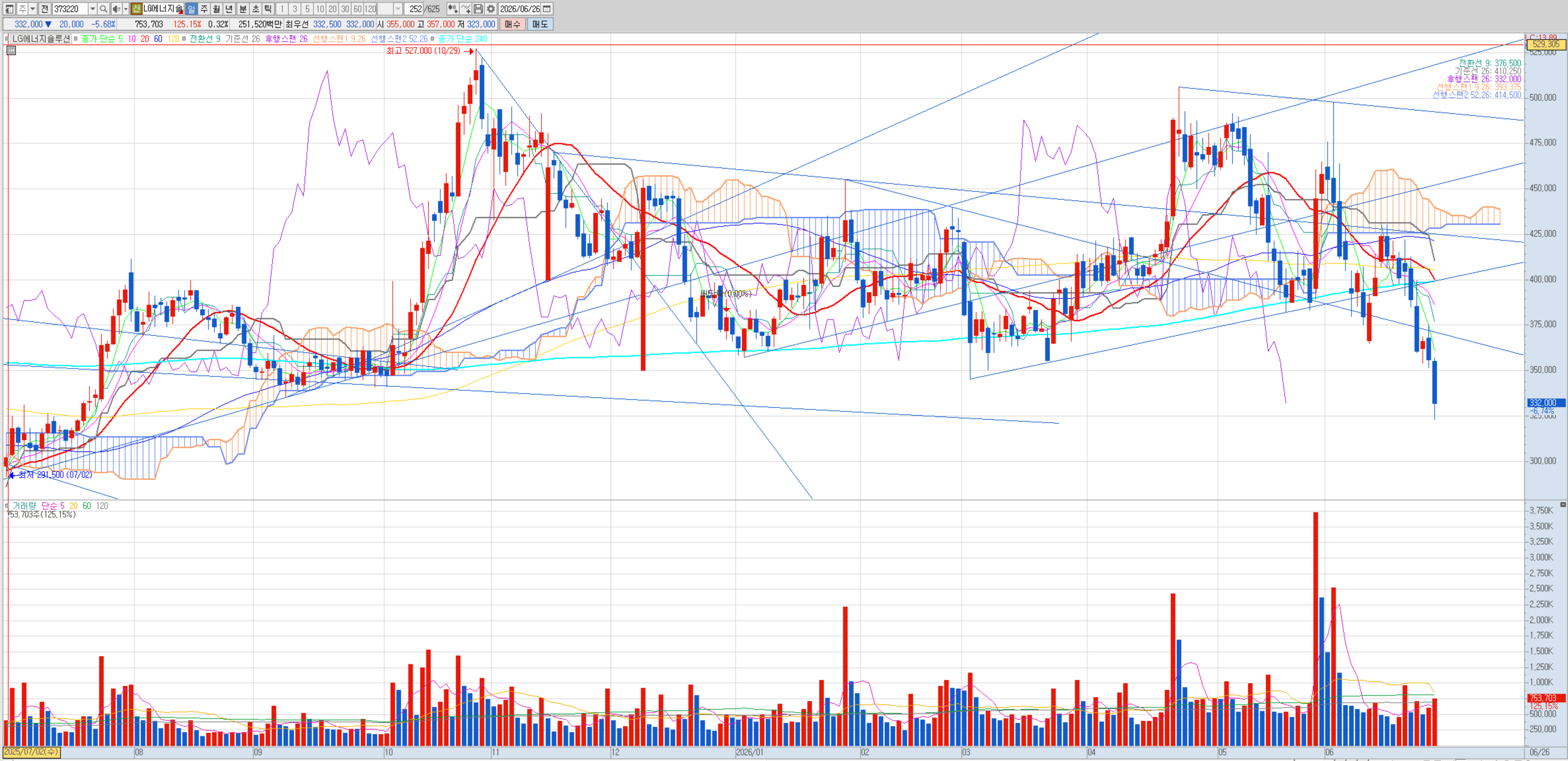Click the 매도 sell button
Viewport: 1568px width, 761px height.
coord(540,24)
